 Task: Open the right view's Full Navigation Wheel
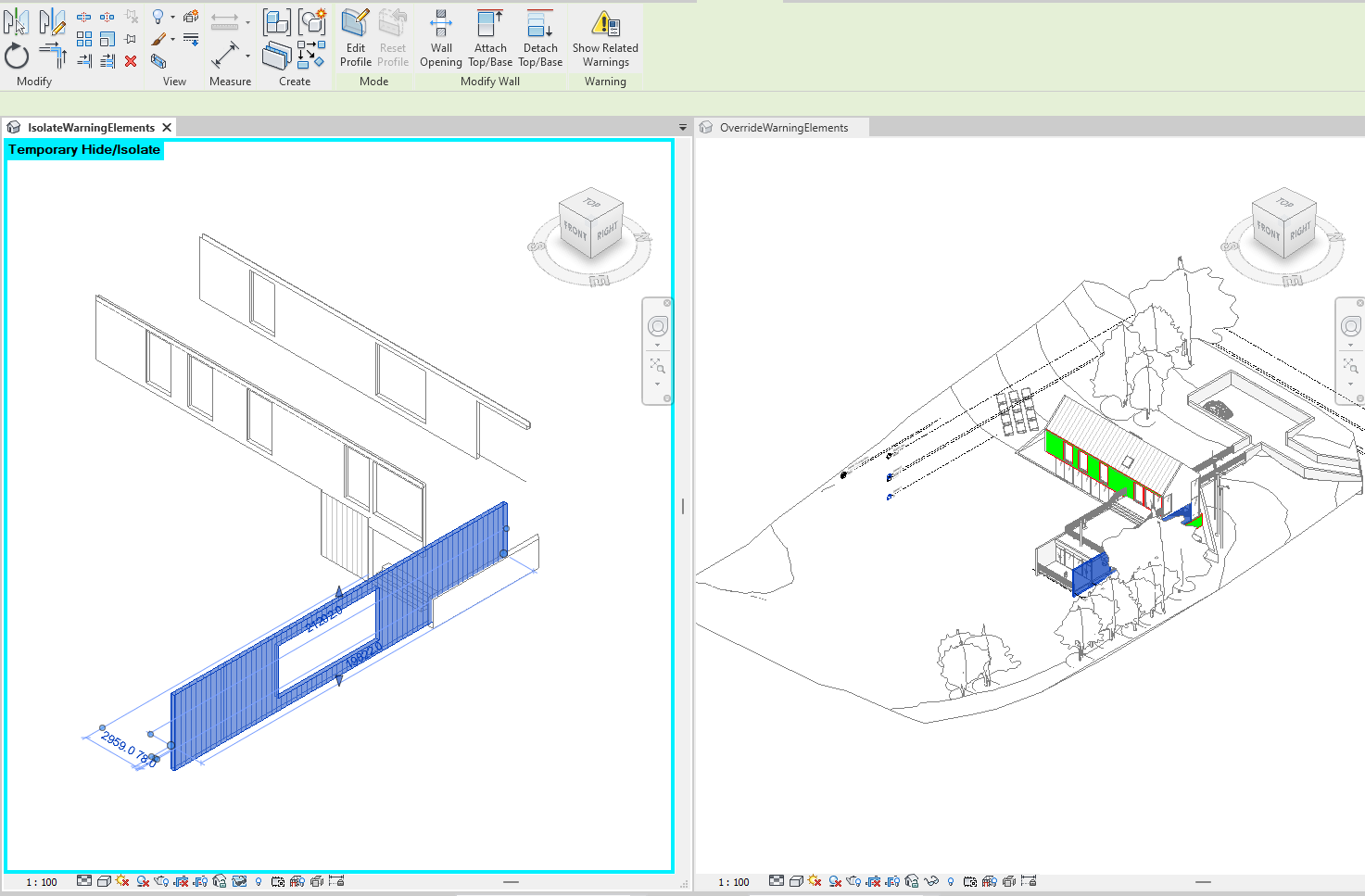point(1350,326)
